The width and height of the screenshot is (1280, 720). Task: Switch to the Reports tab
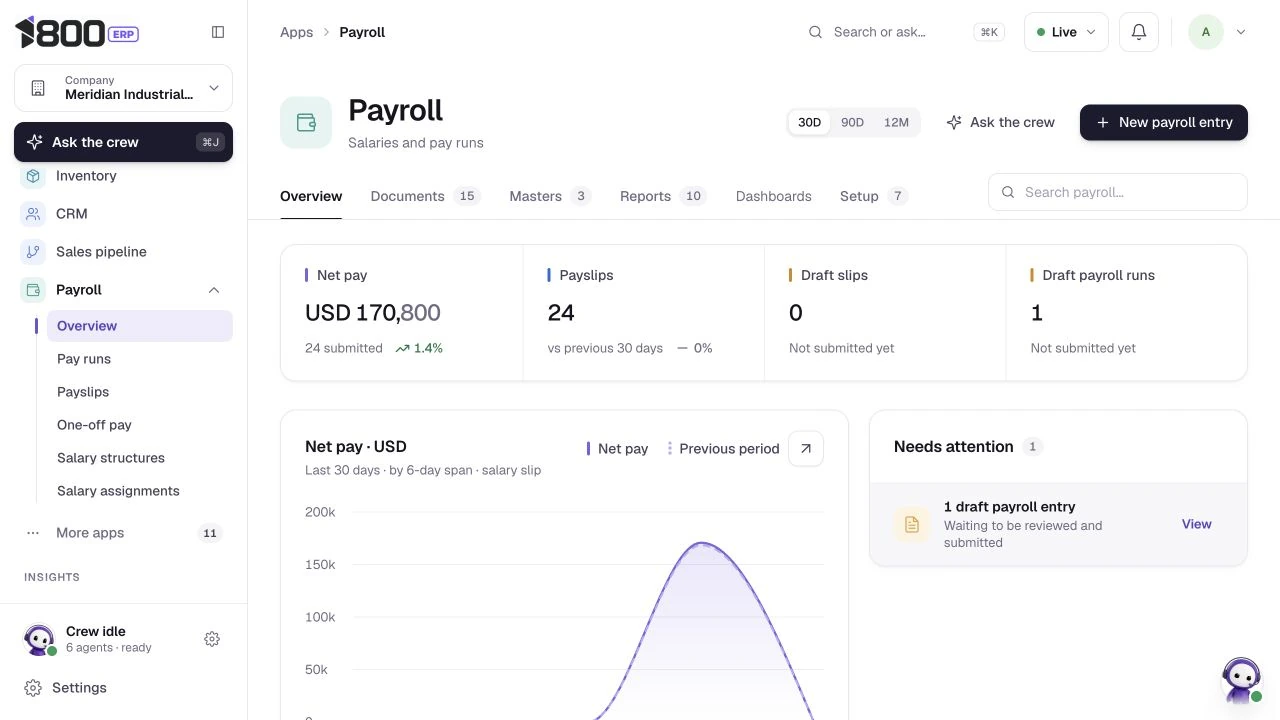[x=663, y=196]
